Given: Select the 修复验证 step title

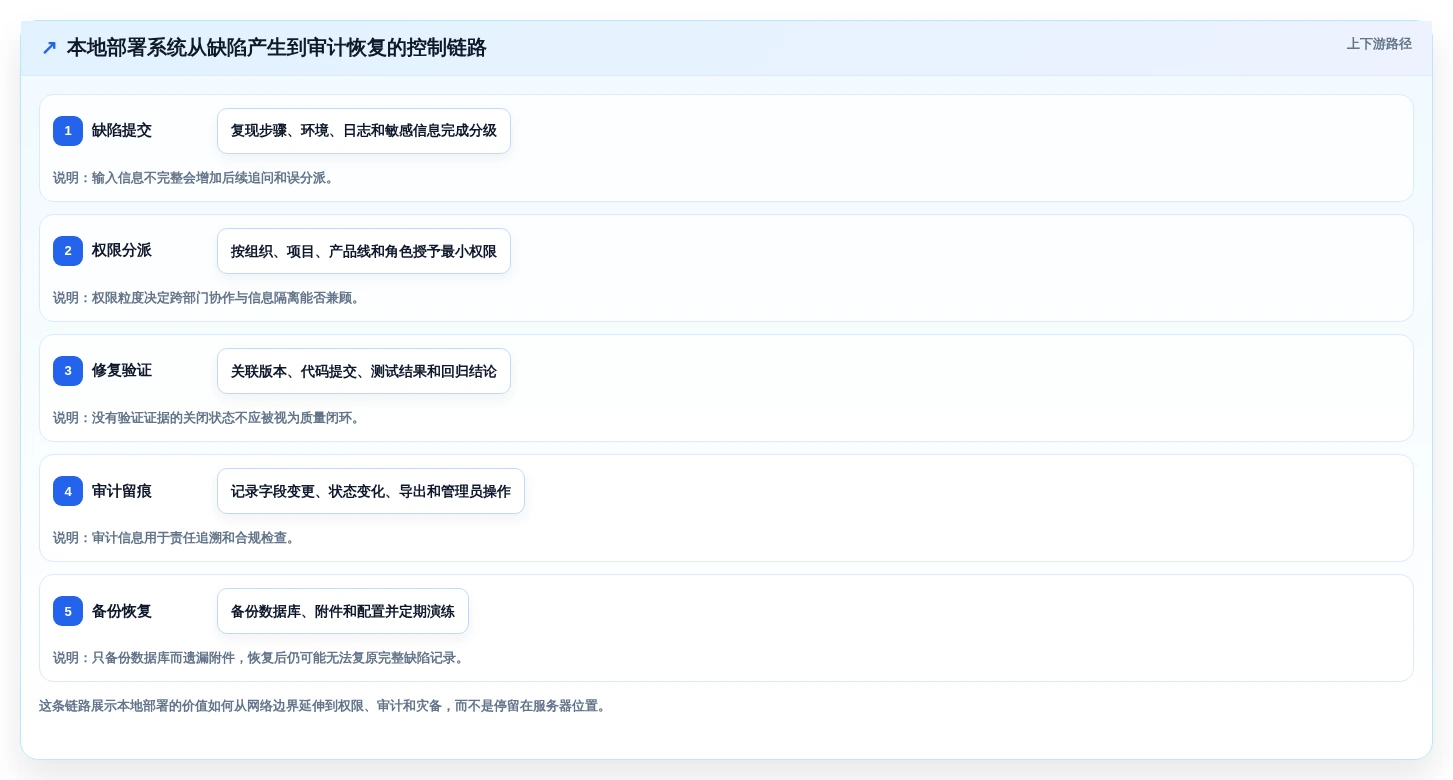Looking at the screenshot, I should [122, 371].
